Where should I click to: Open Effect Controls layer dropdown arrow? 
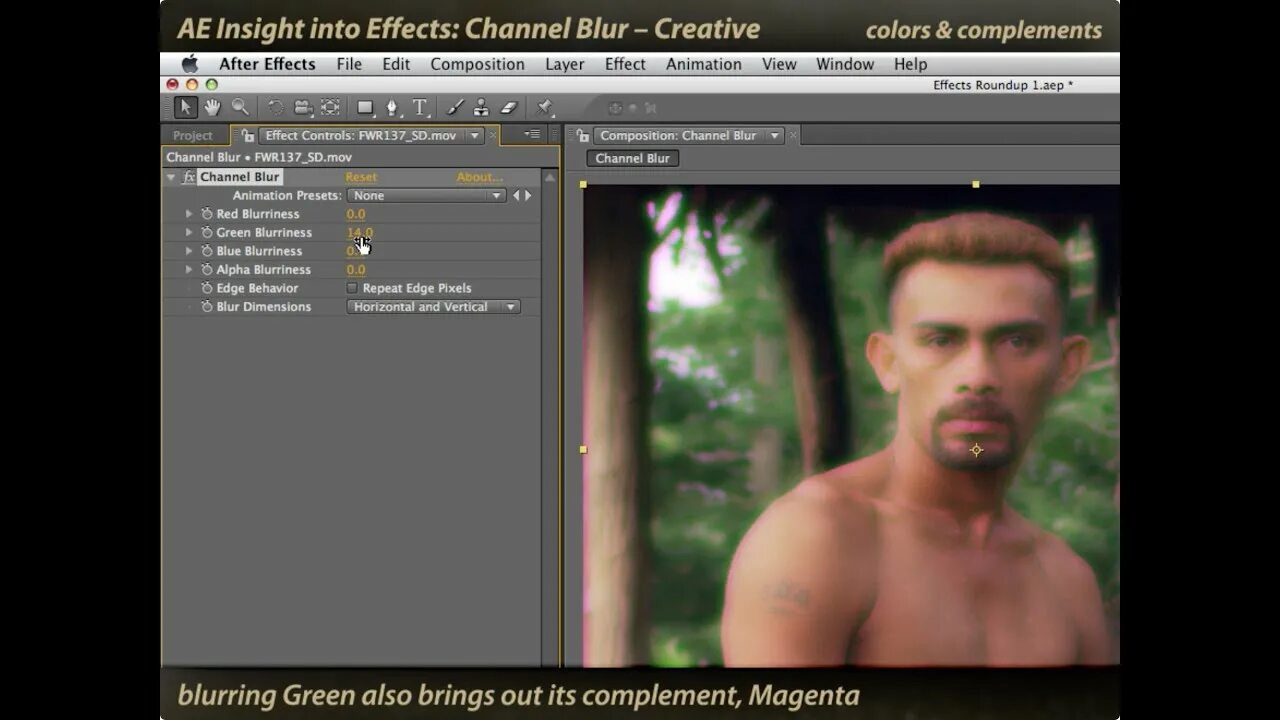(475, 135)
